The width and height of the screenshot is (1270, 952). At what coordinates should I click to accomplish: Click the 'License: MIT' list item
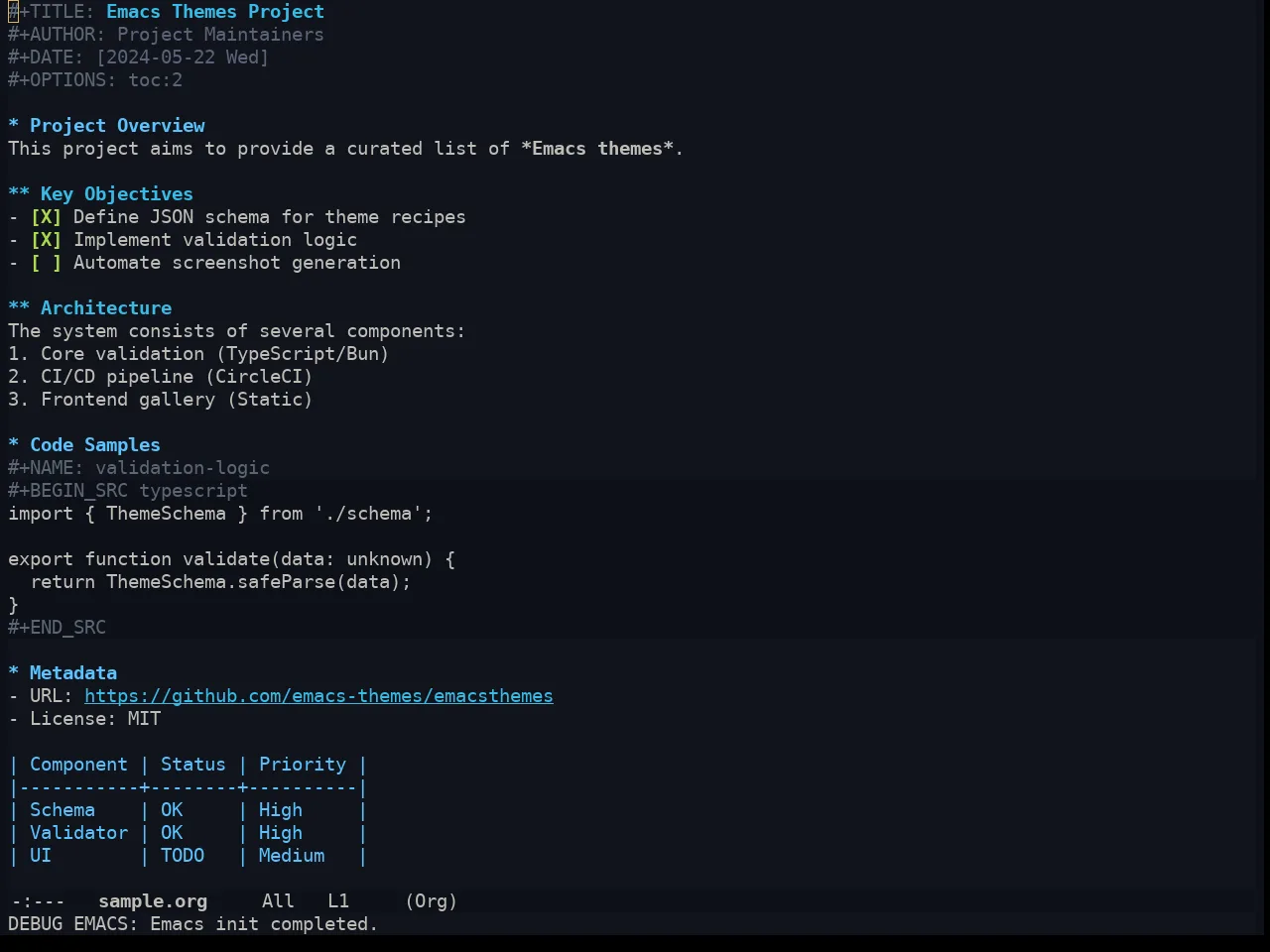[x=84, y=719]
